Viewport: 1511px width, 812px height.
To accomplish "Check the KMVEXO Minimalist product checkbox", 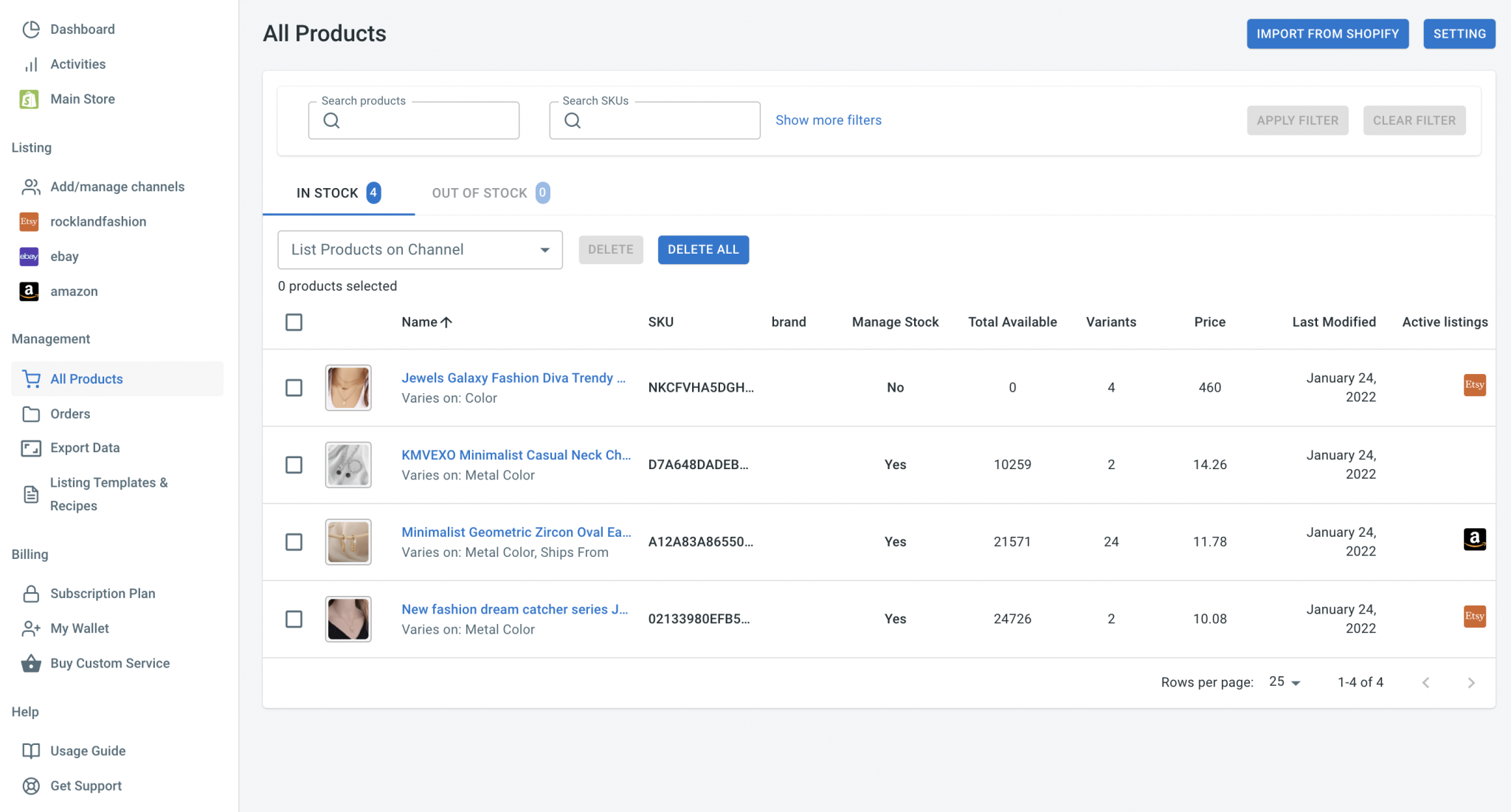I will (x=294, y=465).
